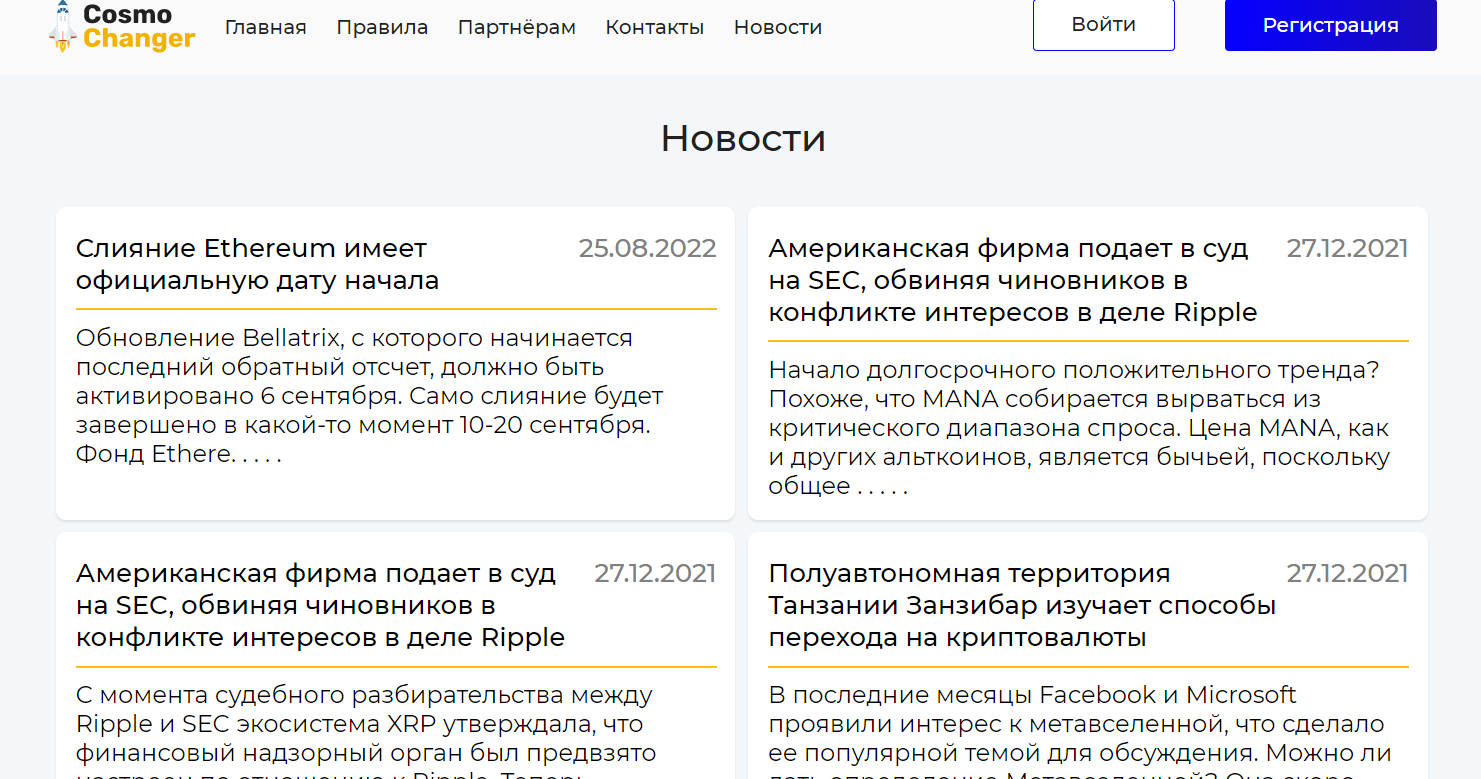The width and height of the screenshot is (1481, 779).
Task: Click the text starting 'В последние месяцы Facebook'
Action: (x=1080, y=730)
